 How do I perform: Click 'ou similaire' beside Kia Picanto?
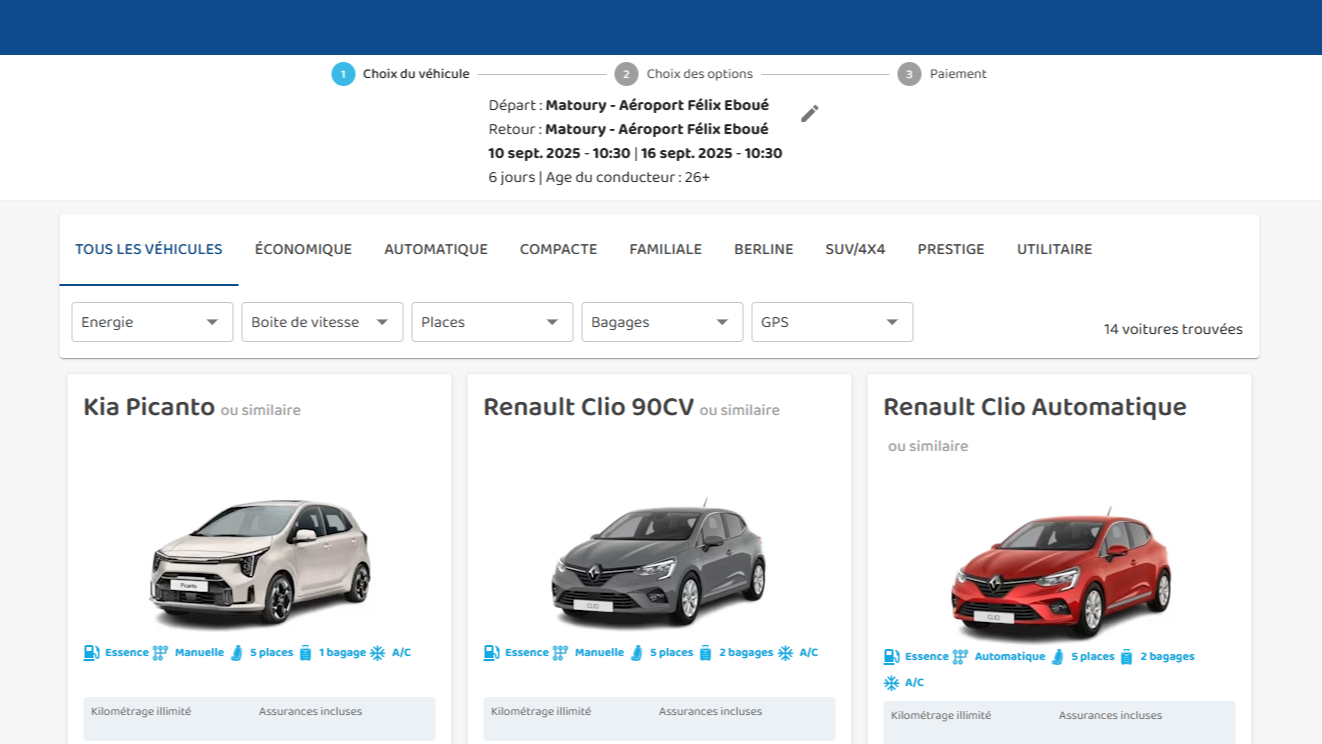[x=261, y=410]
